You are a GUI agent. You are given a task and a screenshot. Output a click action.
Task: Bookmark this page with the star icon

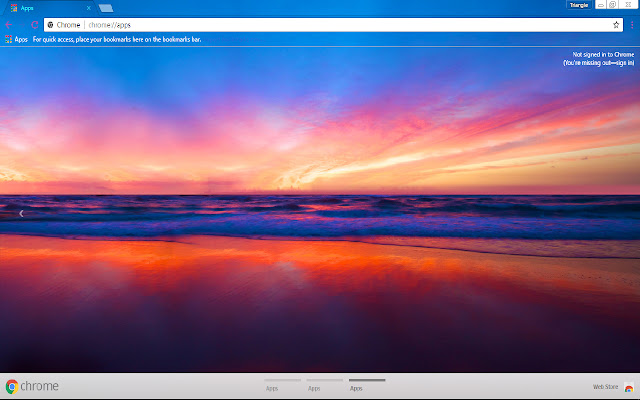point(616,24)
